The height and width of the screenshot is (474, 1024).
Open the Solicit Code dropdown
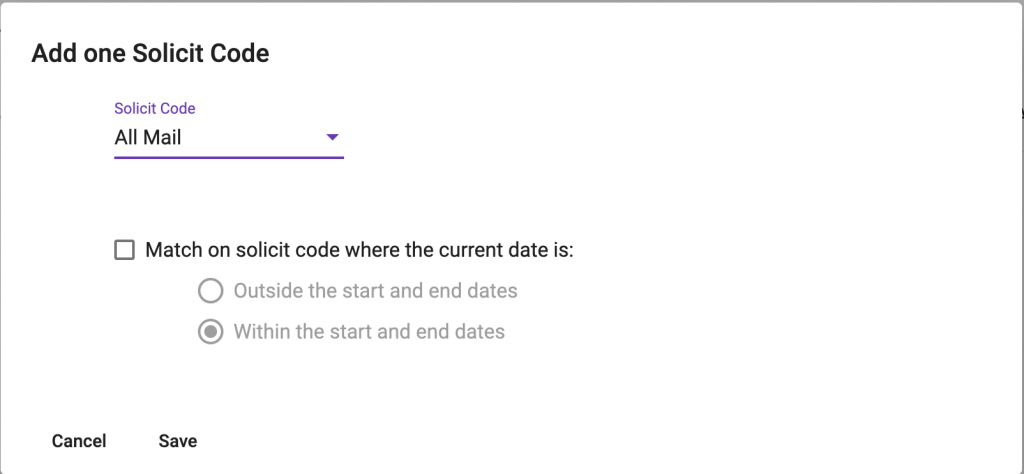[x=229, y=138]
